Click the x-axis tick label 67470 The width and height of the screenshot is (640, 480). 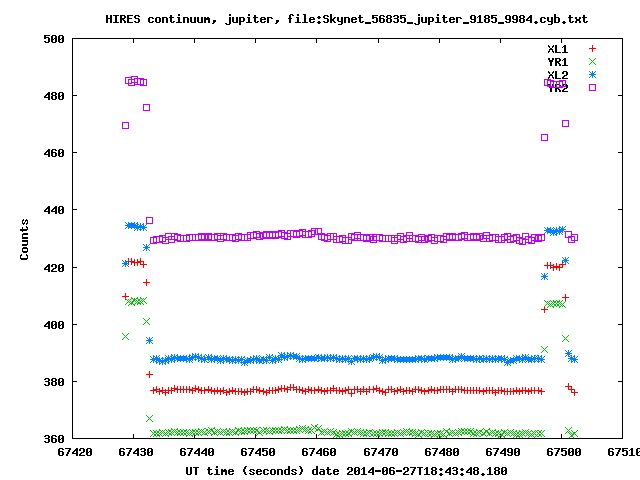[x=380, y=452]
